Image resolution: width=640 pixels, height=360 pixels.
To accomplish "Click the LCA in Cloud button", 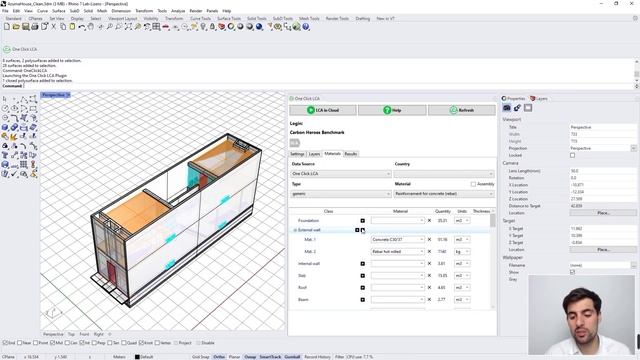I will pyautogui.click(x=323, y=110).
